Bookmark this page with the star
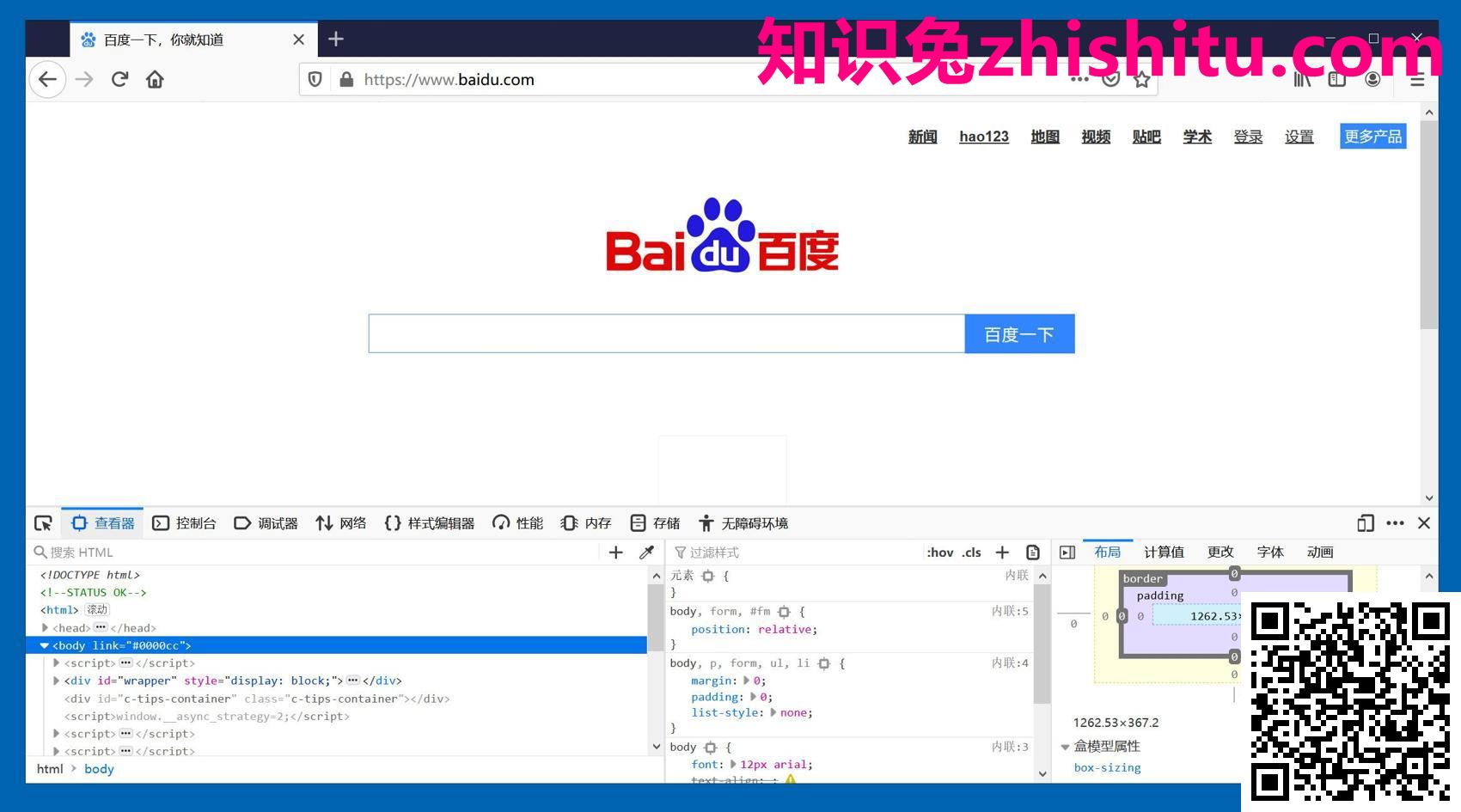1461x812 pixels. point(1141,80)
